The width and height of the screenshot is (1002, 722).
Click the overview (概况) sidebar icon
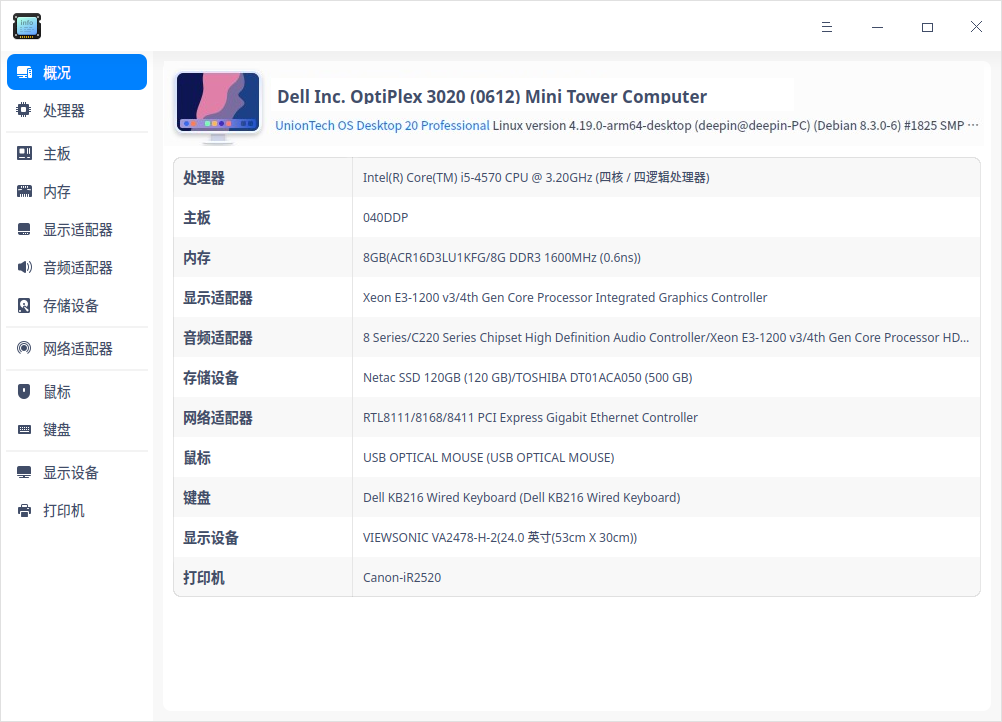click(24, 72)
